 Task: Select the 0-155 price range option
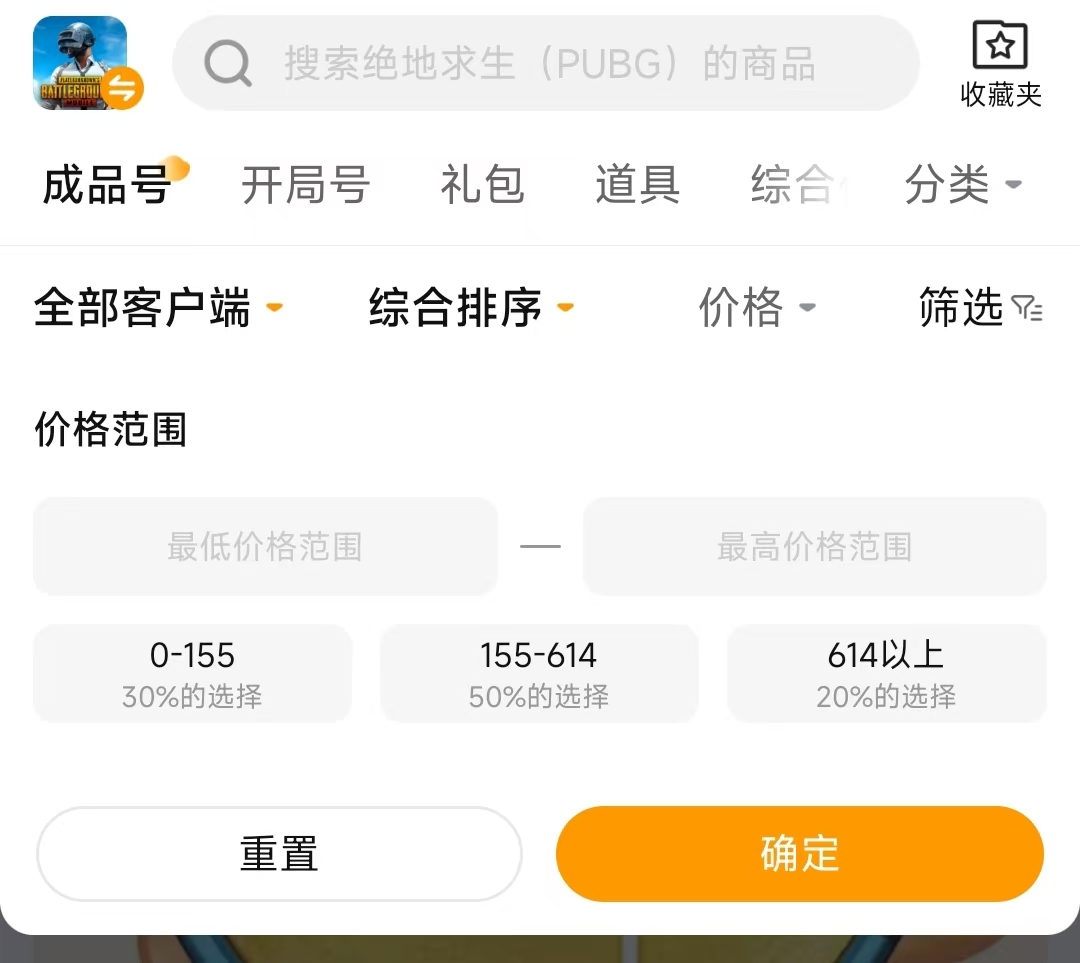(192, 674)
